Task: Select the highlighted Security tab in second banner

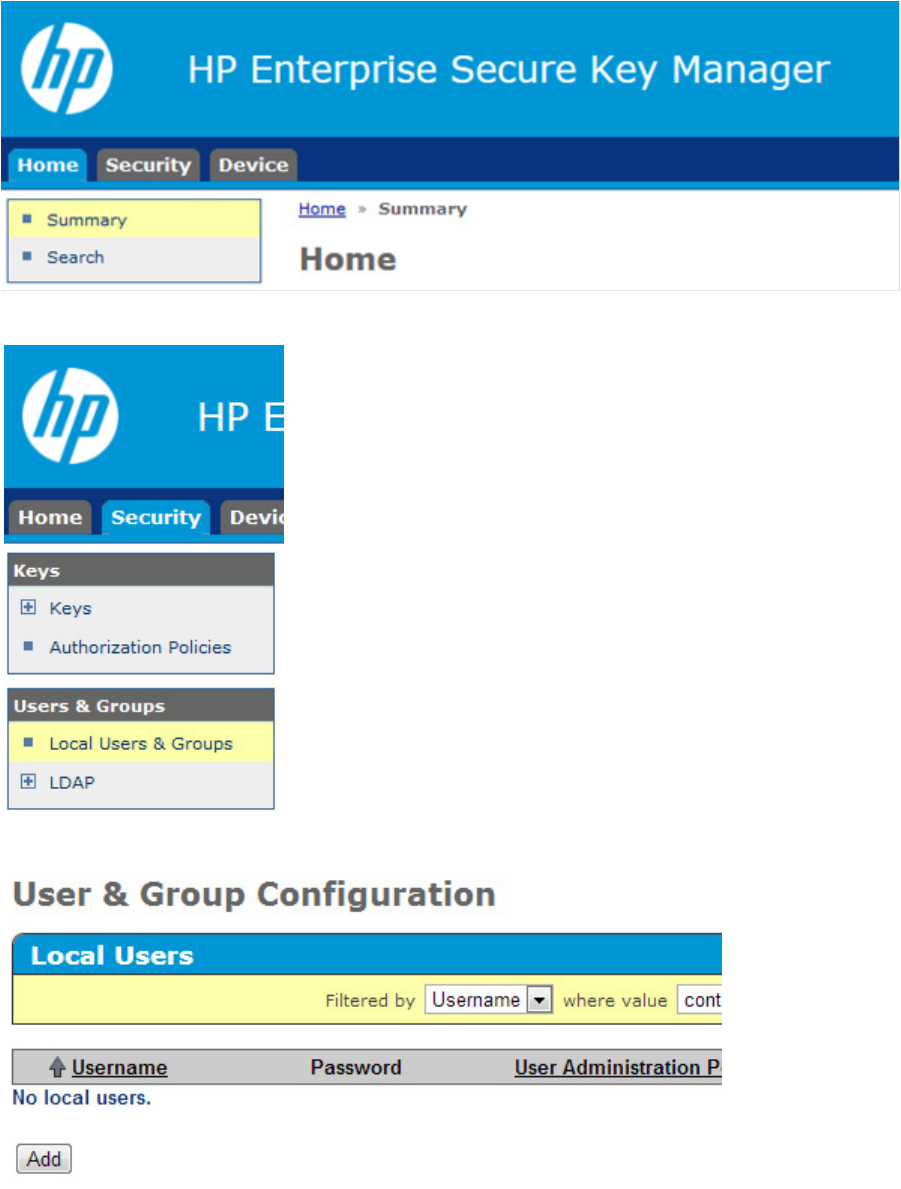Action: tap(156, 517)
